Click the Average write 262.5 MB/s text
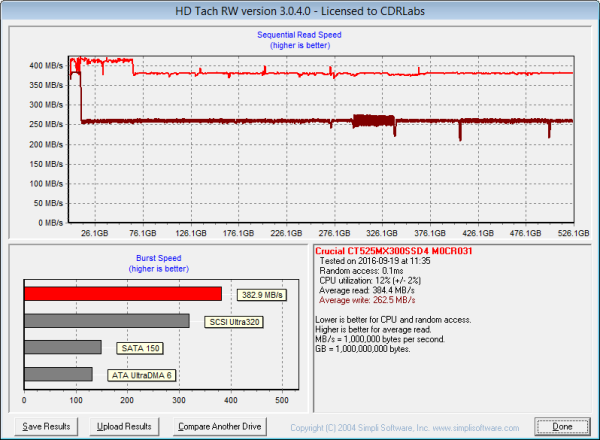600x440 pixels. 365,299
